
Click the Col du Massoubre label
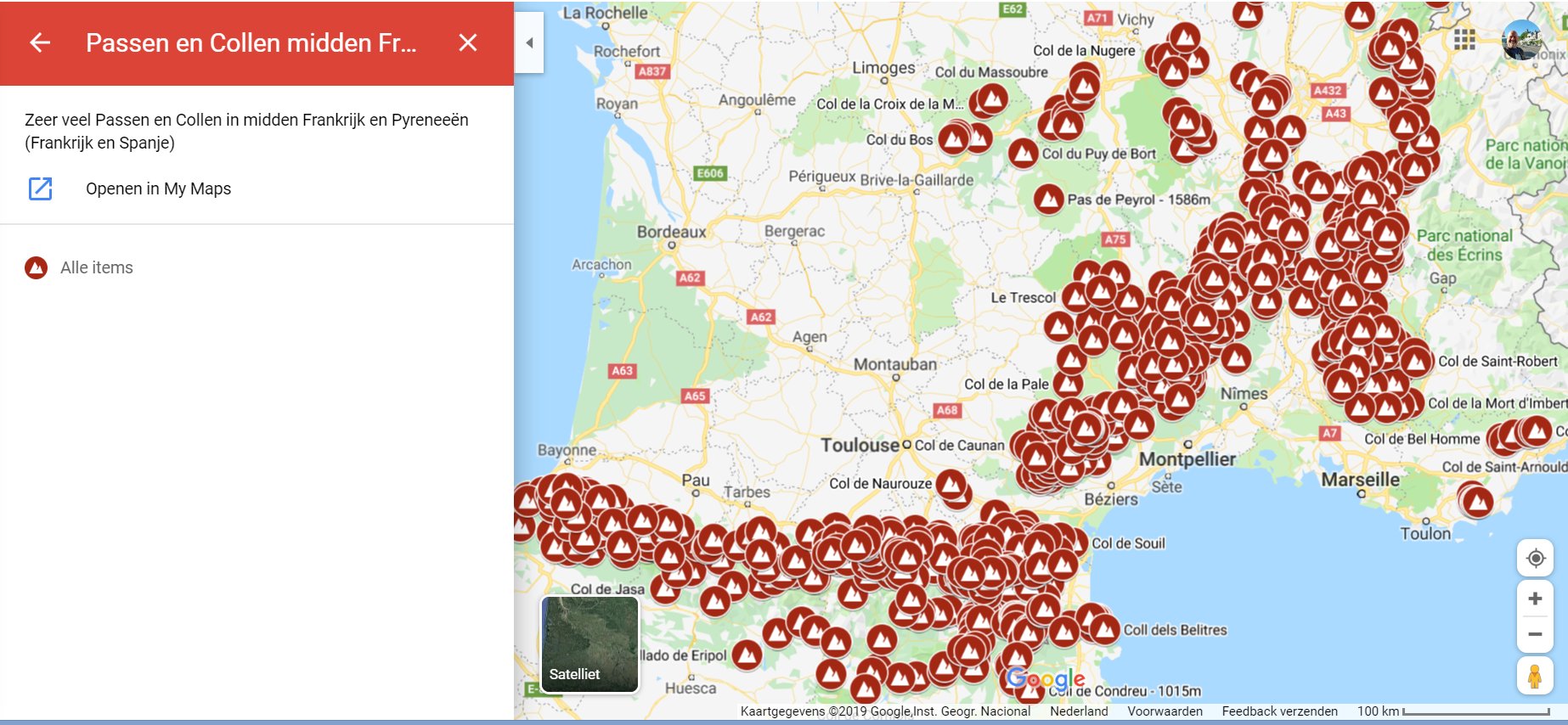[x=991, y=72]
